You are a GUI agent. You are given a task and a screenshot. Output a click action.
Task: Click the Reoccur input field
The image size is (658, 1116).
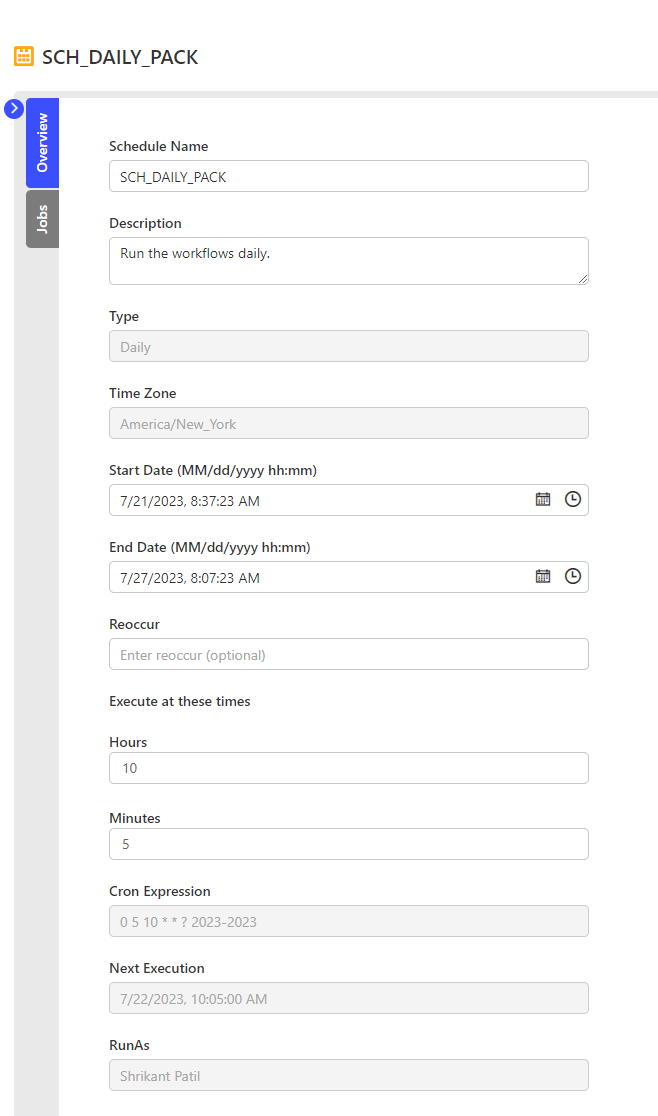click(x=348, y=654)
